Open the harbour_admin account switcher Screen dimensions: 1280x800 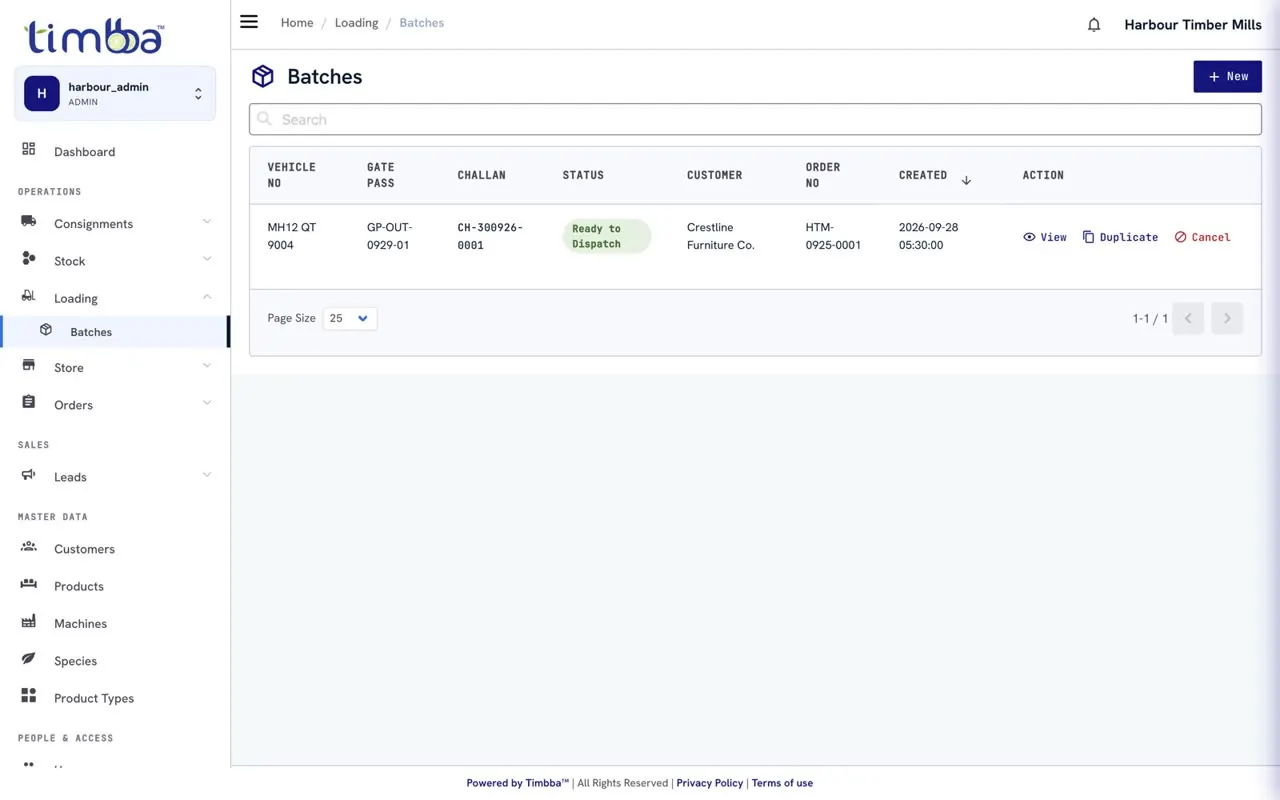[115, 94]
